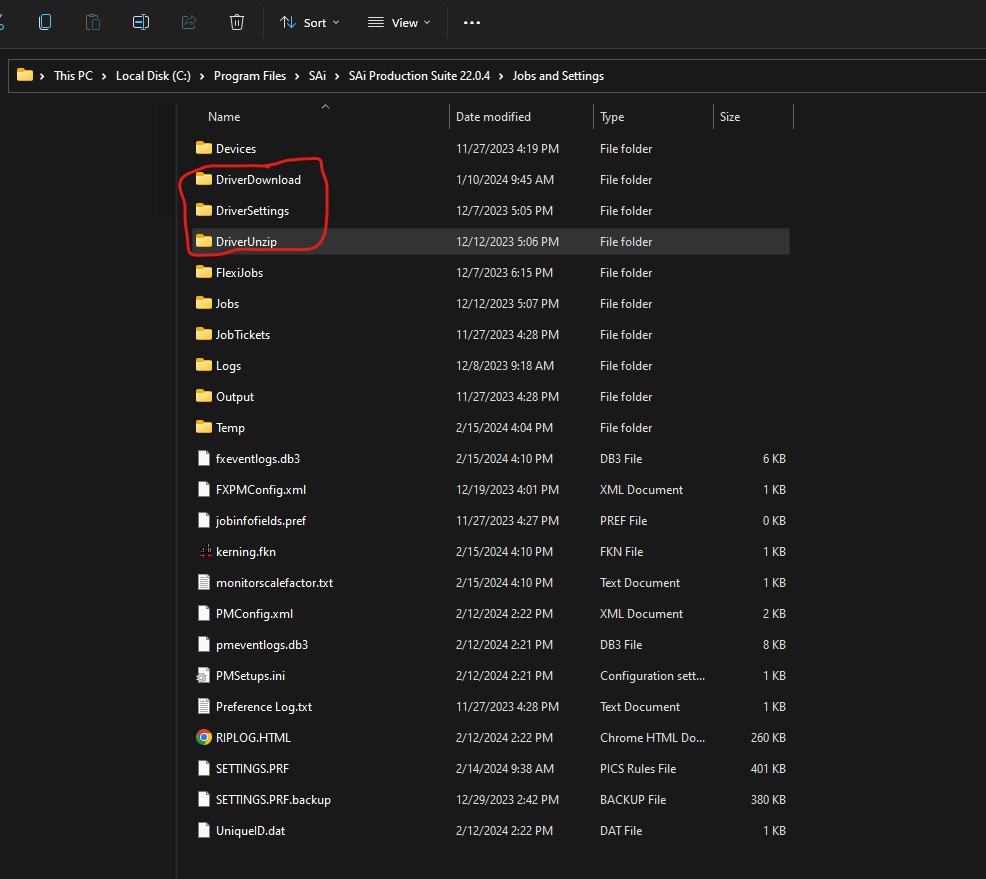The height and width of the screenshot is (879, 986).
Task: Click BACKUP File type cell
Action: pyautogui.click(x=633, y=800)
